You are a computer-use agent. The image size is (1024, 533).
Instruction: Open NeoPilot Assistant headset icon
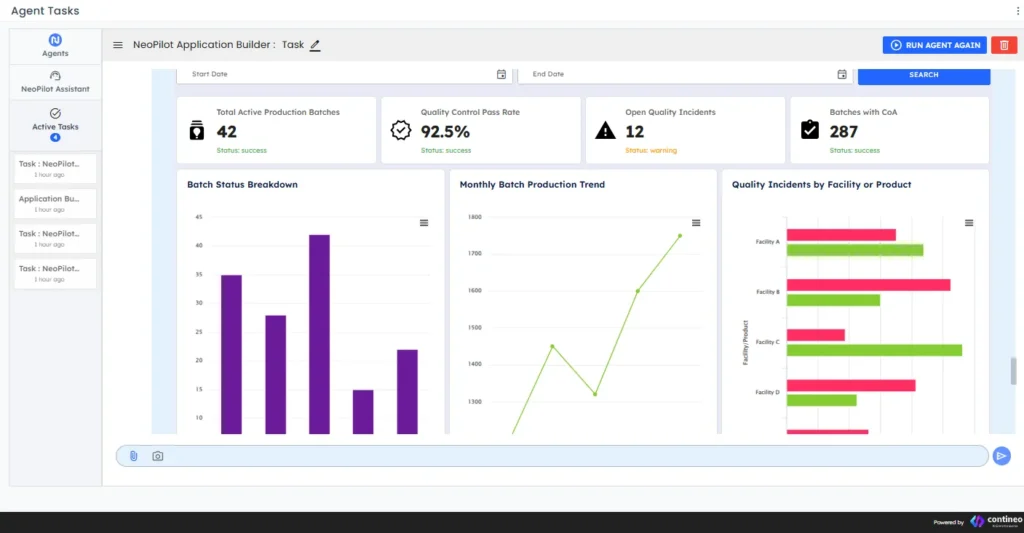click(x=55, y=76)
